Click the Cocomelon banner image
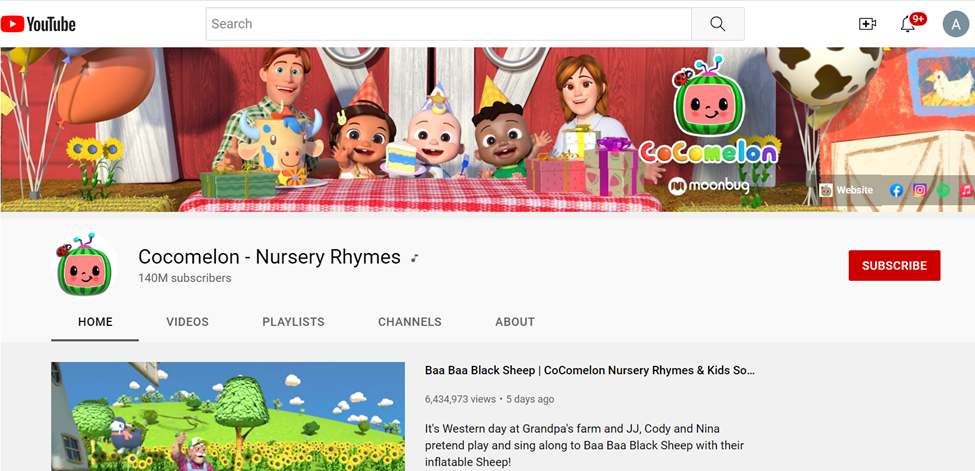 (488, 129)
